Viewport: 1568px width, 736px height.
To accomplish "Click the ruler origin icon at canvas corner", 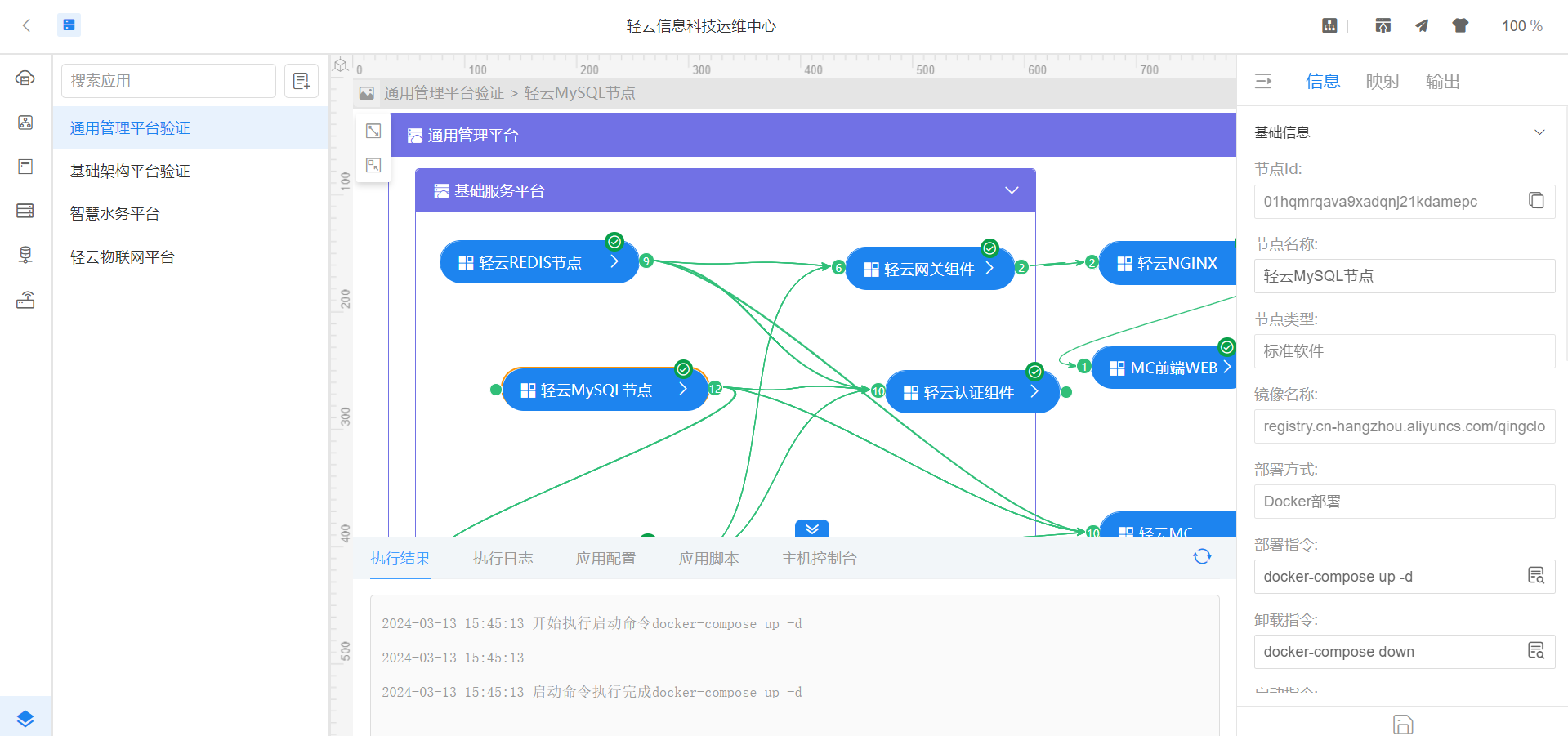I will point(341,65).
